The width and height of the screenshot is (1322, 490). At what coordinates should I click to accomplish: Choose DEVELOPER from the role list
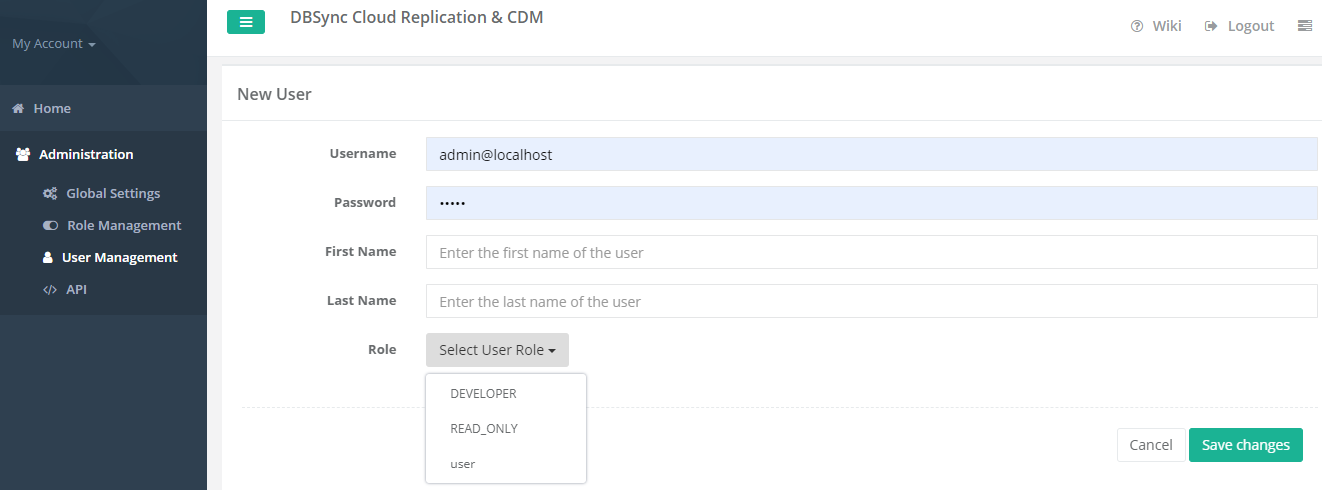483,393
